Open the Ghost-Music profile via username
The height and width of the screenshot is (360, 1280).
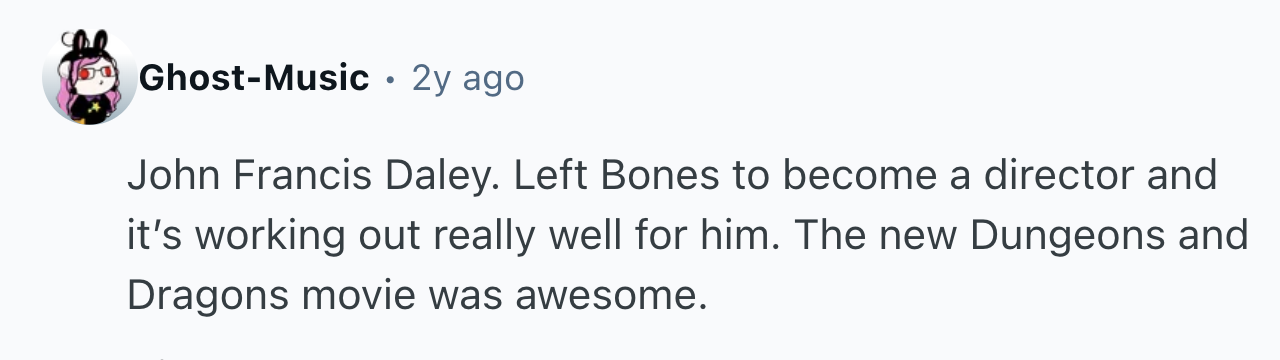tap(255, 77)
